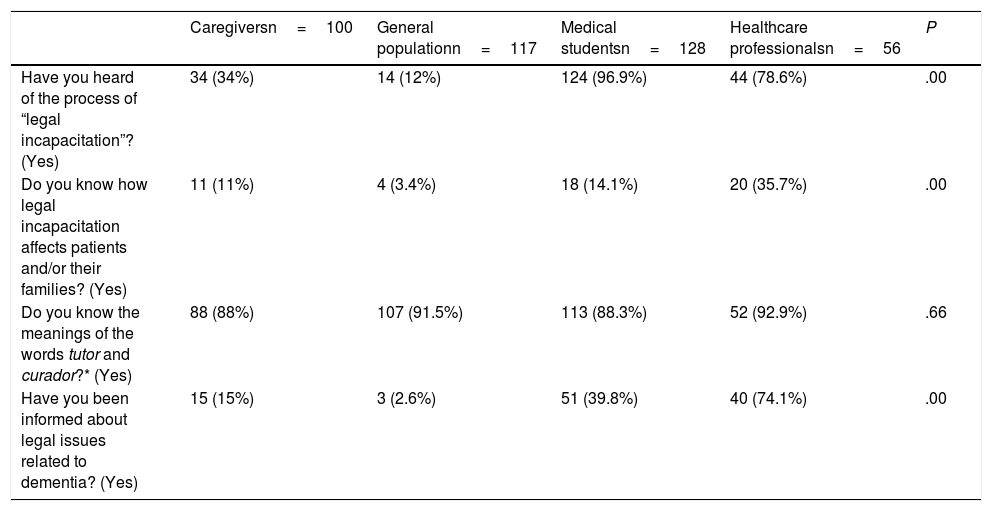Click the P column header
The height and width of the screenshot is (511, 992).
[931, 28]
